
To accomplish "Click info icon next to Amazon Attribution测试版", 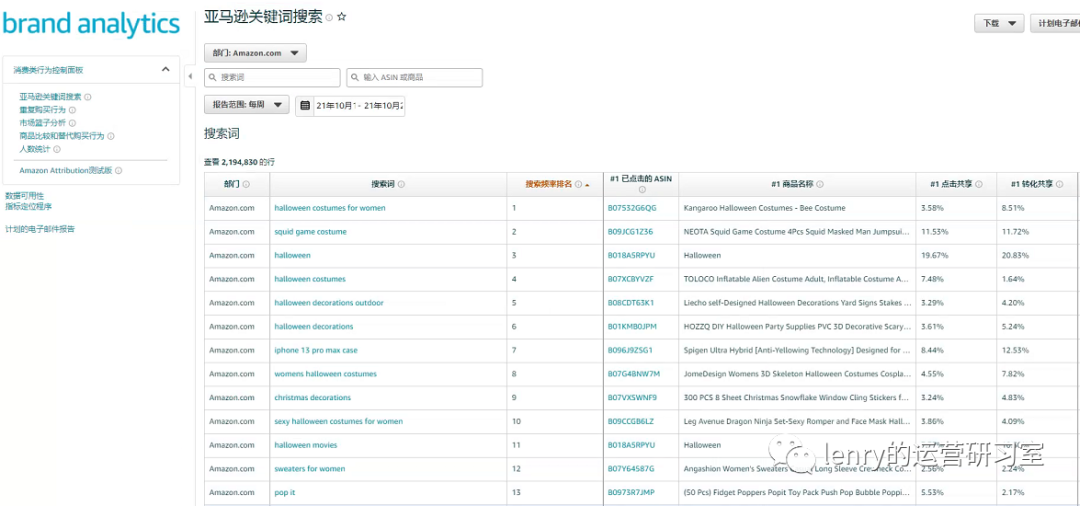I will point(118,171).
